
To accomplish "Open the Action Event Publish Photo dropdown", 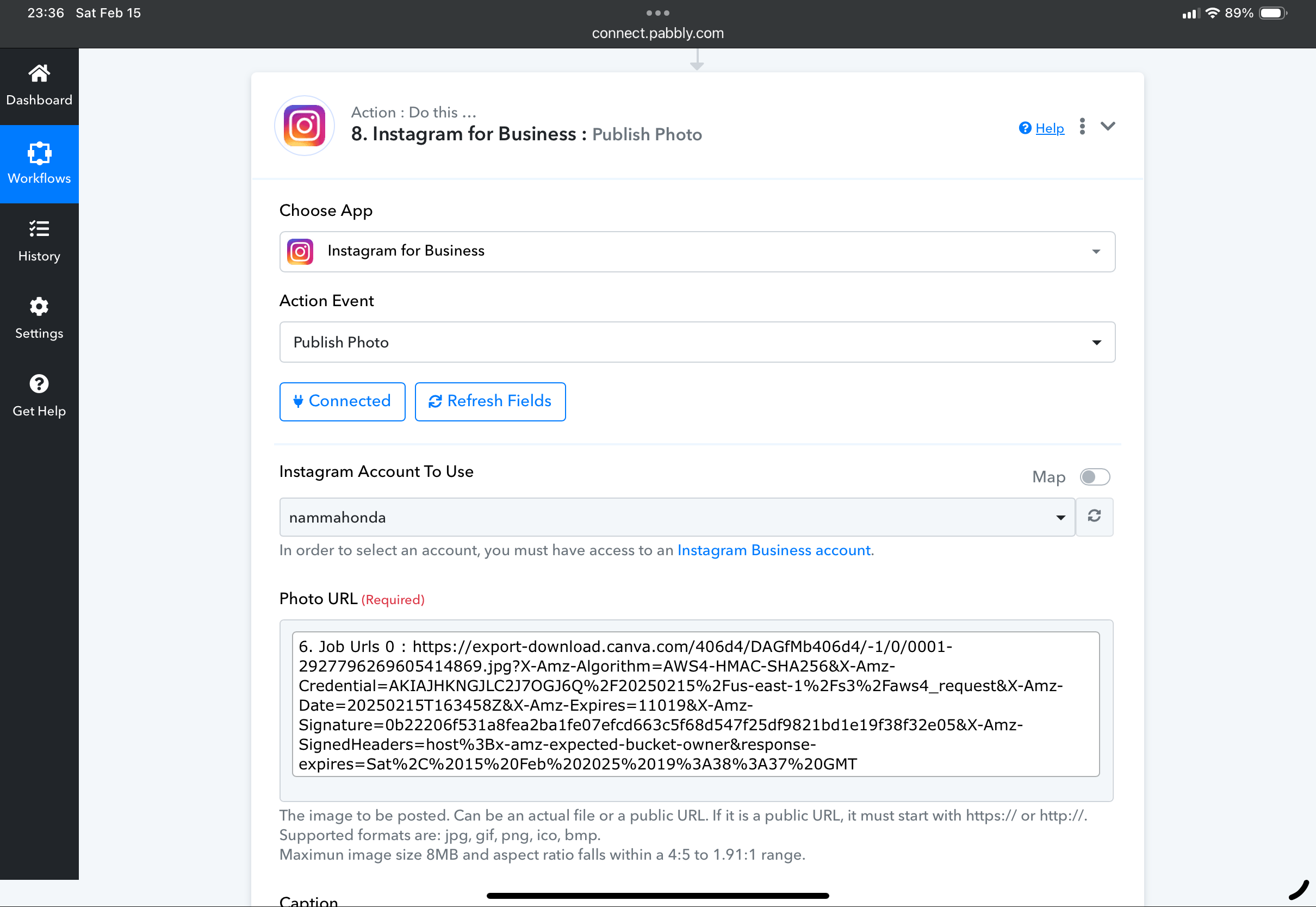I will click(697, 342).
